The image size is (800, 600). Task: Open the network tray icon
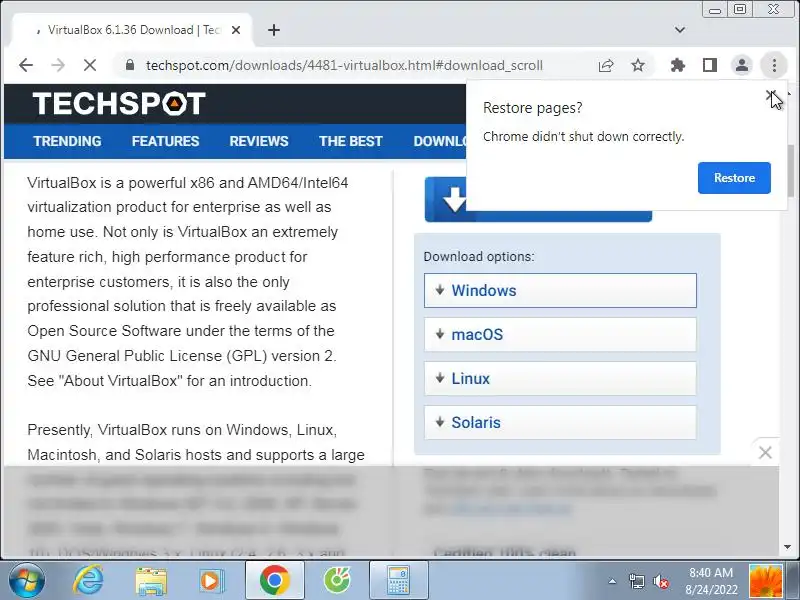(636, 581)
